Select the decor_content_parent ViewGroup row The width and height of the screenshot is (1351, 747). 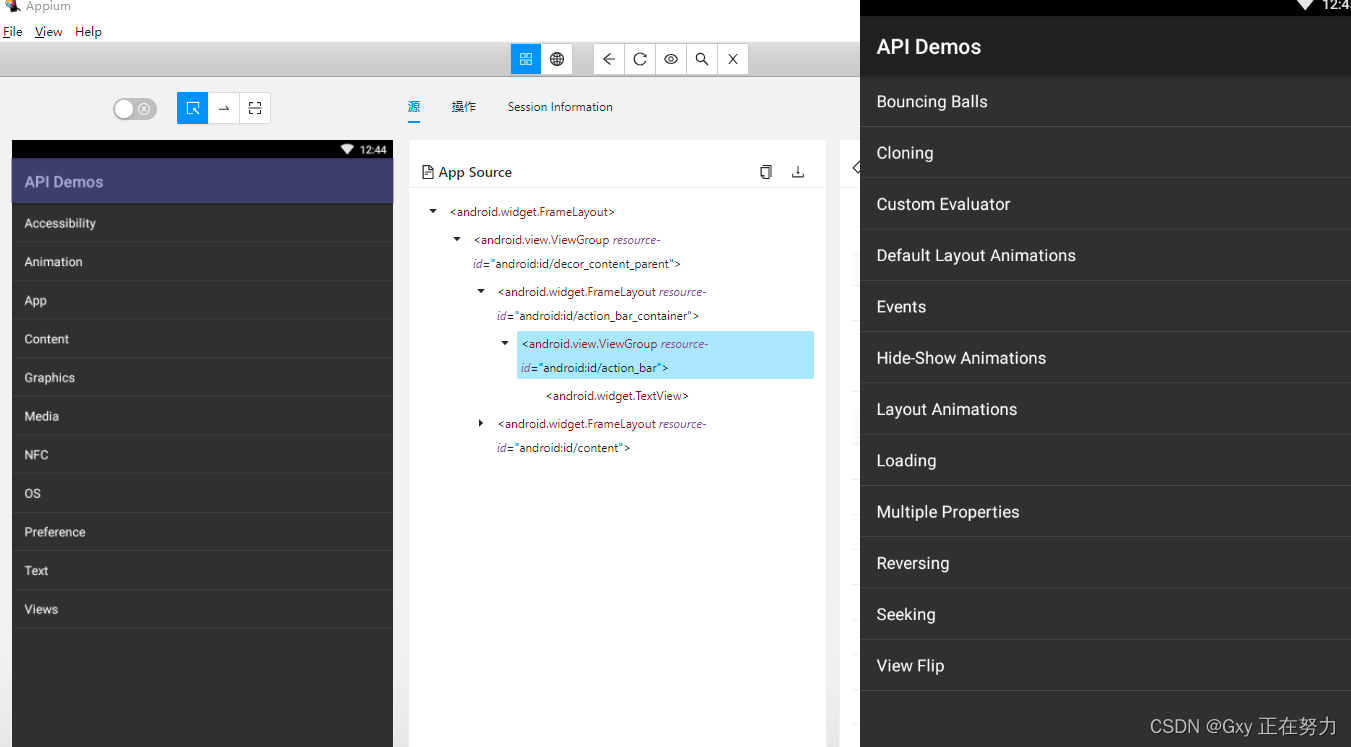(x=577, y=252)
